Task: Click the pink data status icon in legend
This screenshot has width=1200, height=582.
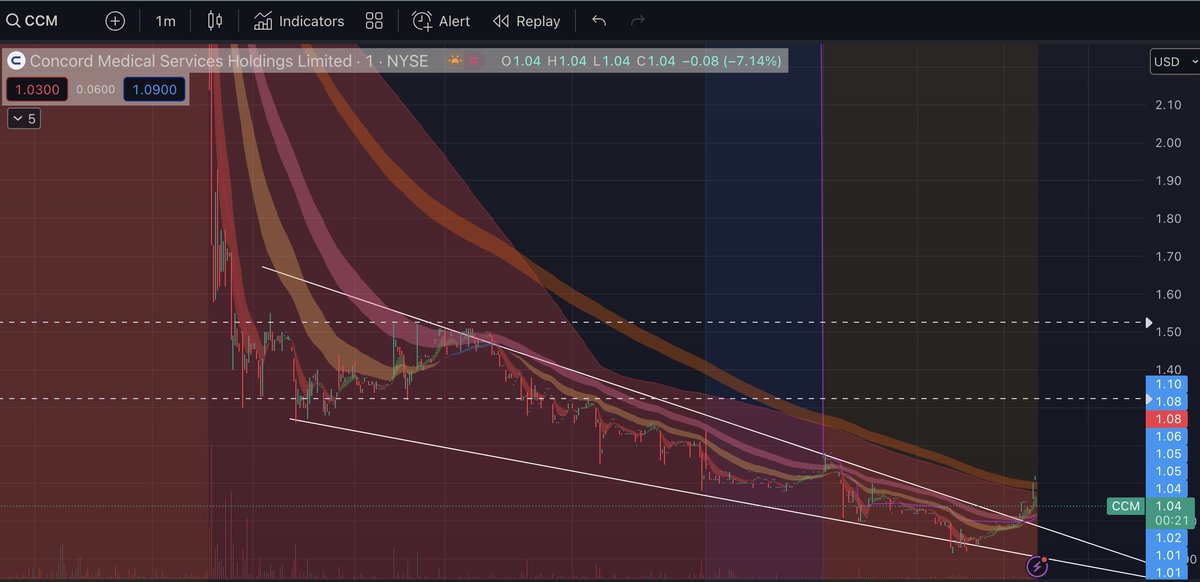Action: tap(474, 61)
